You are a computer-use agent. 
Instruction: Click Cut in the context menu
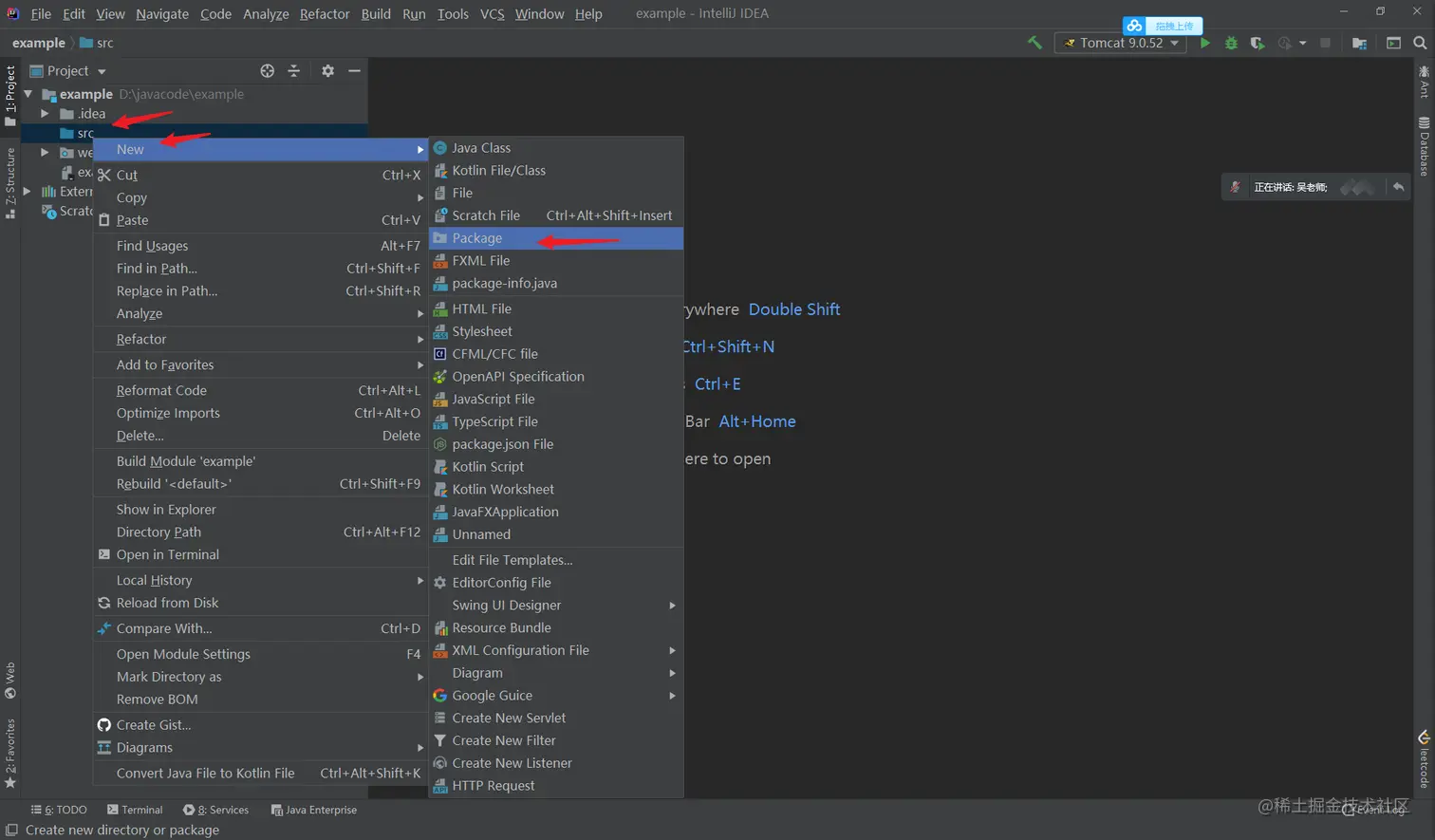pos(260,175)
